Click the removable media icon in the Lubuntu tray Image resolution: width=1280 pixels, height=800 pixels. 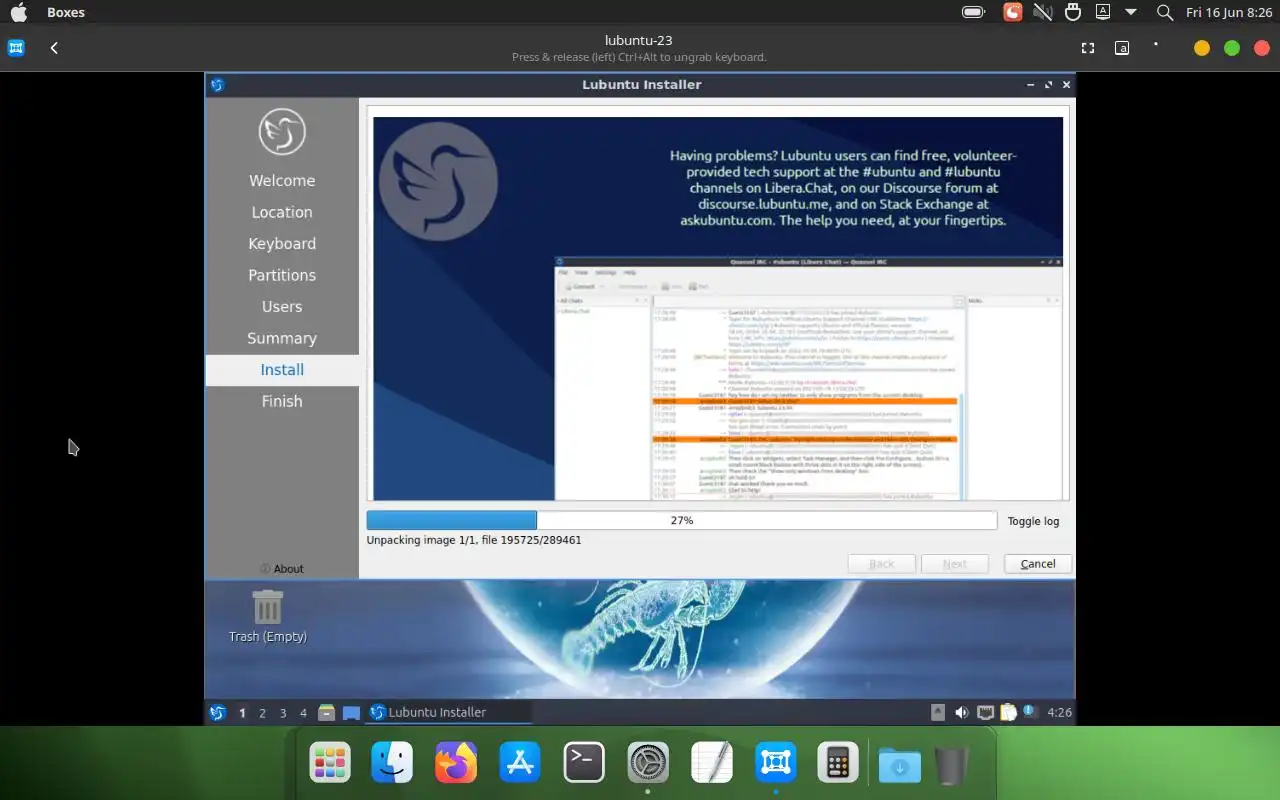pyautogui.click(x=937, y=713)
